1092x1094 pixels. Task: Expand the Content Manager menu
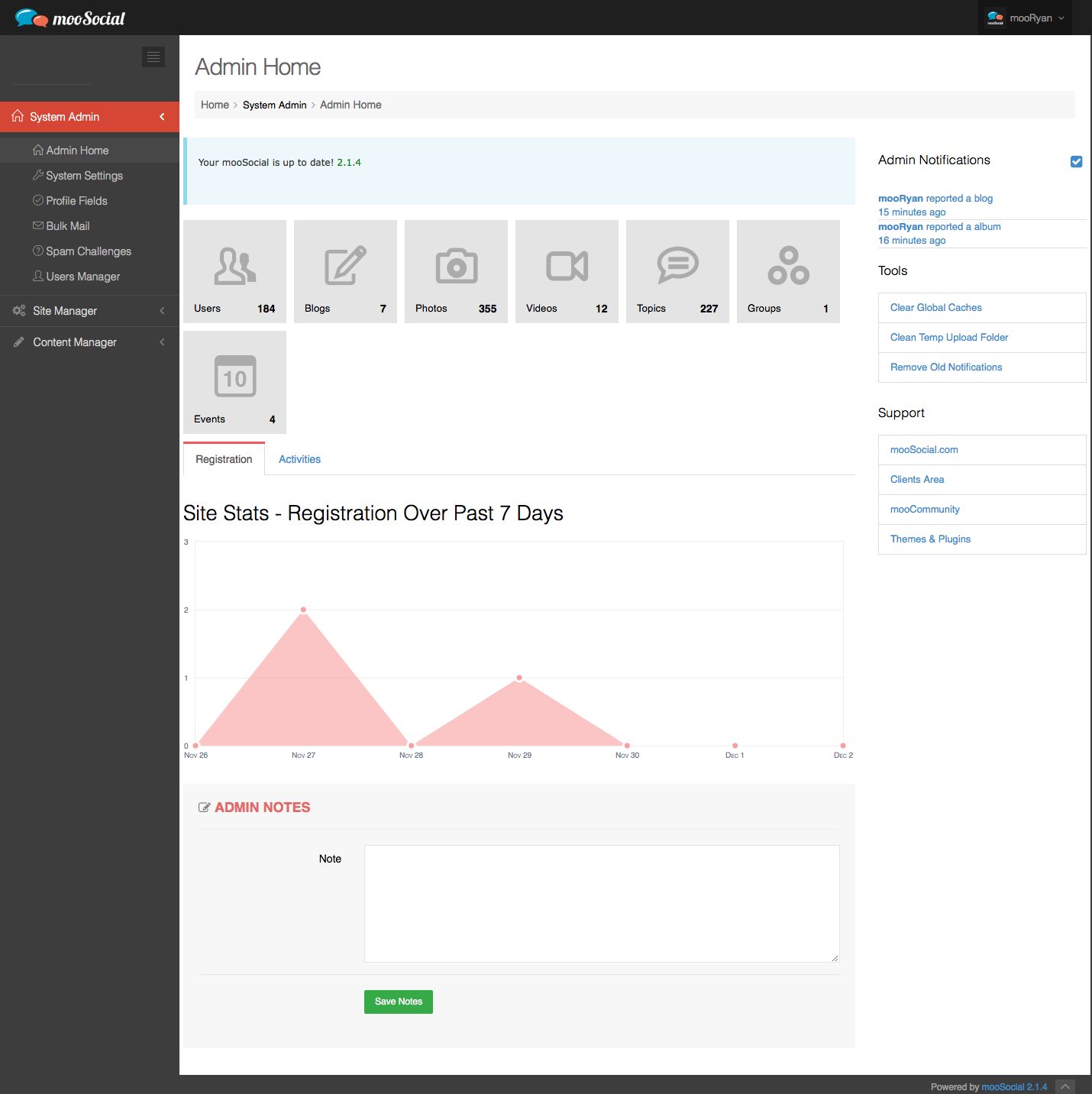tap(89, 342)
